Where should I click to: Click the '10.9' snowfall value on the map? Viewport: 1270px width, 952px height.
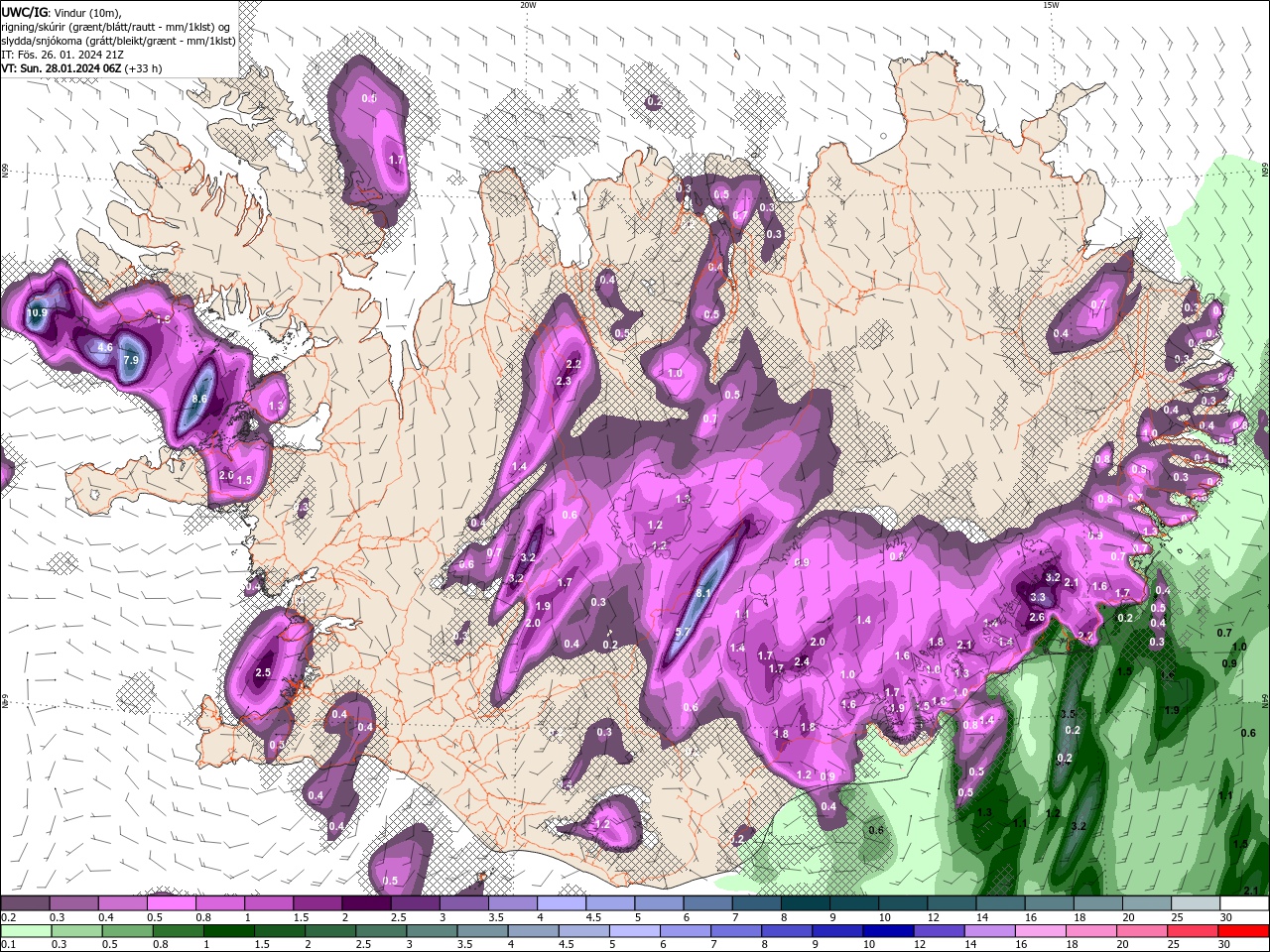[x=37, y=312]
